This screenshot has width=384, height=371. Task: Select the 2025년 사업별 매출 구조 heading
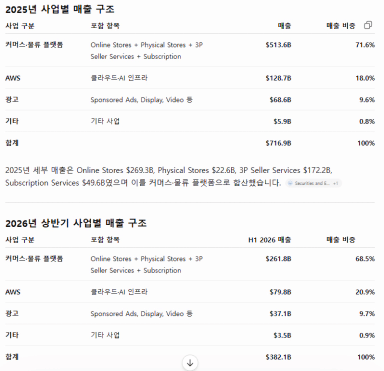point(60,9)
